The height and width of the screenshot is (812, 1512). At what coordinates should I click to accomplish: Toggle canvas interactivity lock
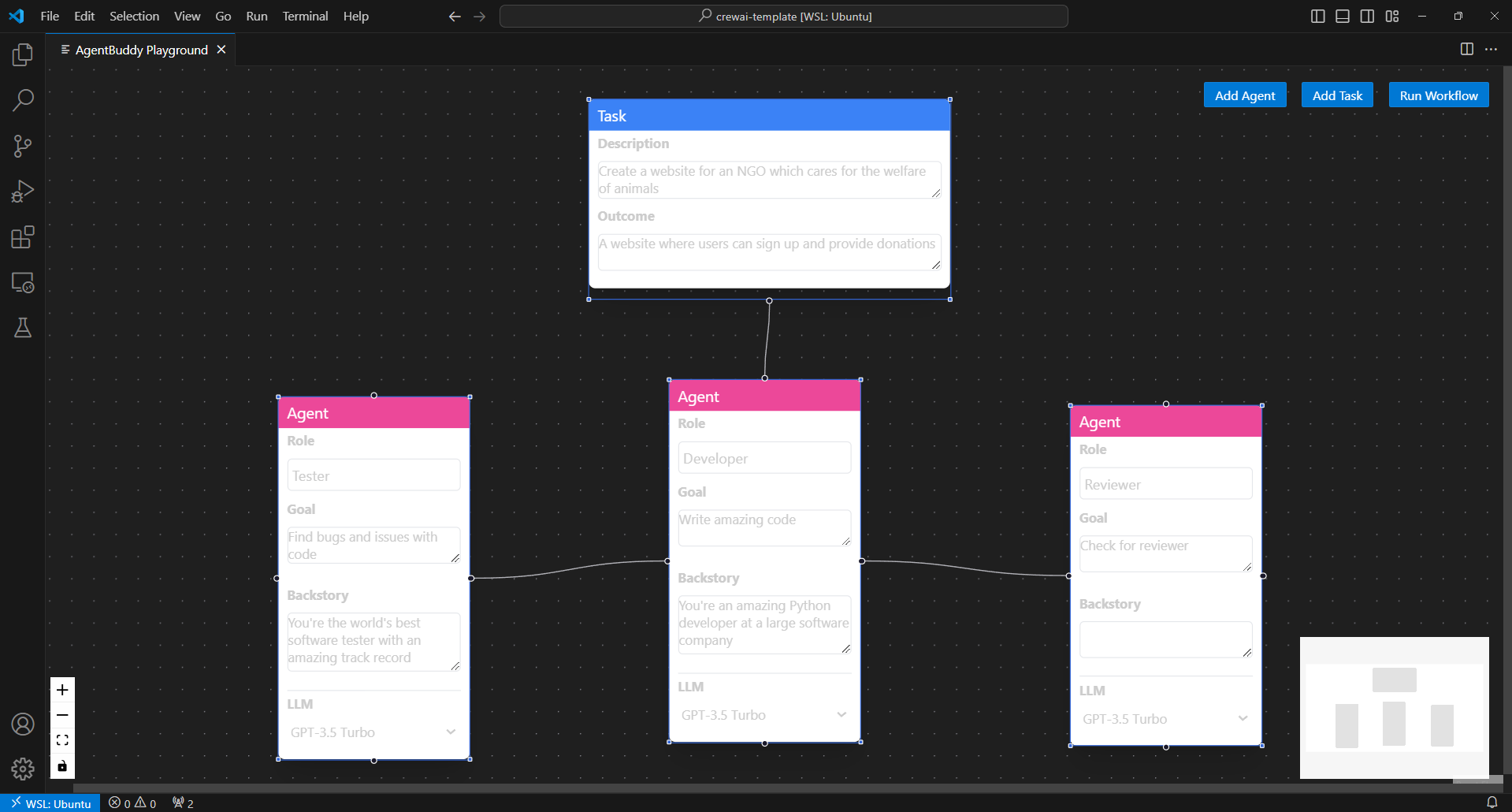click(x=62, y=765)
